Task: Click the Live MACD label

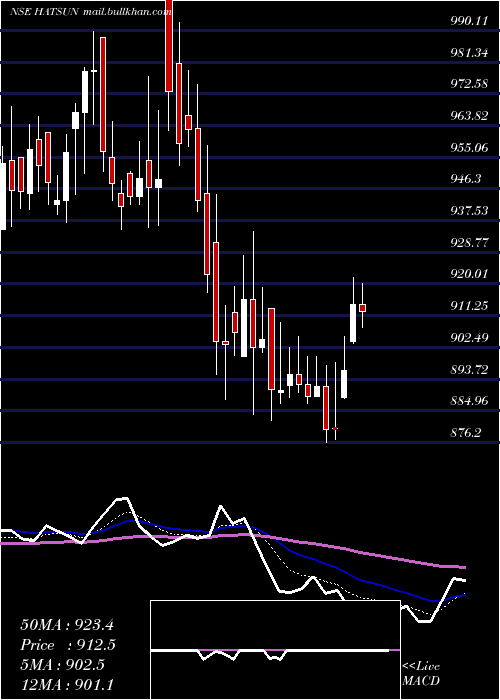Action: [421, 674]
